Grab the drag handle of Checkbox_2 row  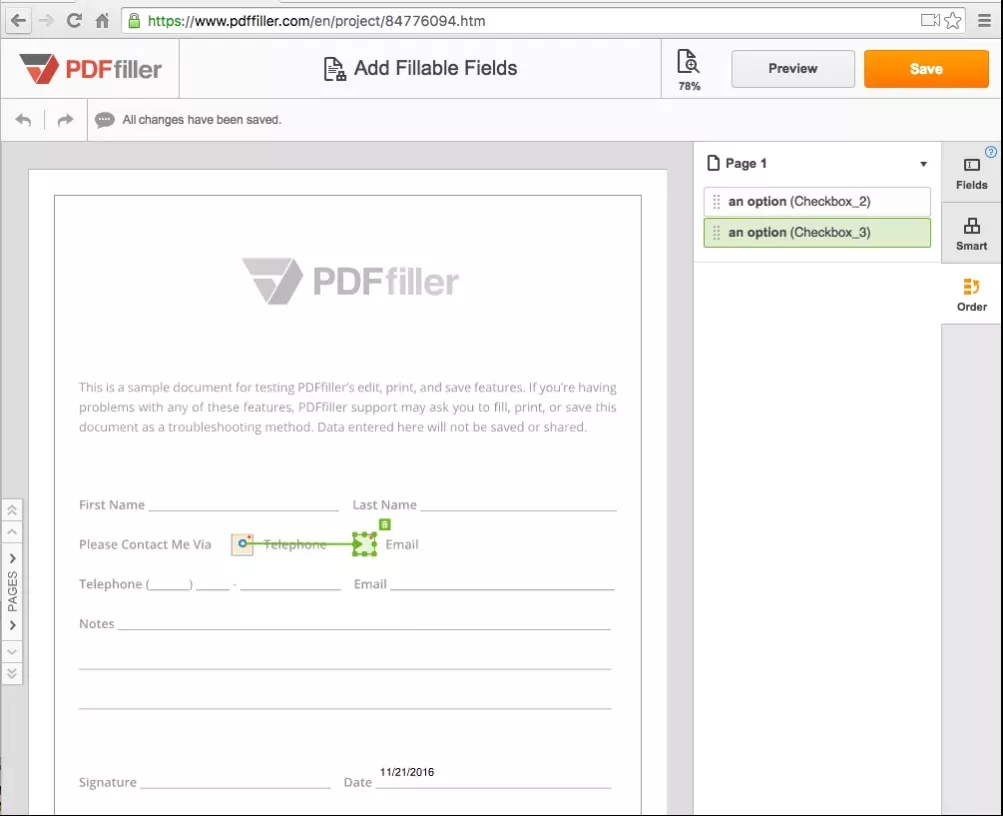[716, 201]
